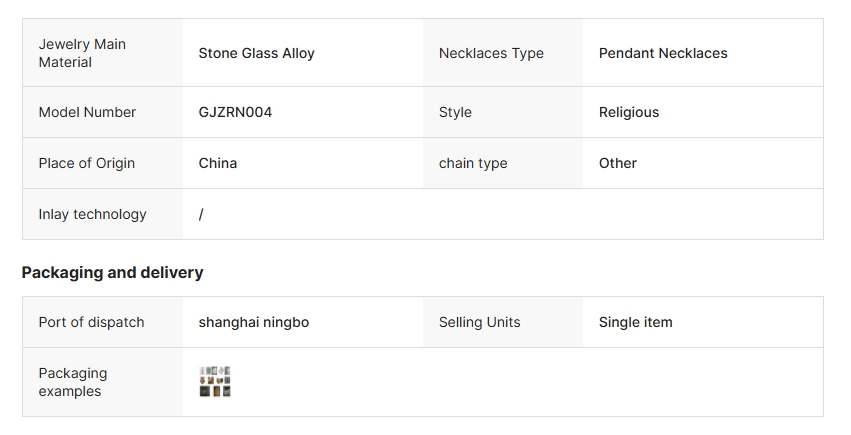Viewport: 851px width, 435px height.
Task: Click the chain type value 'Other'
Action: pyautogui.click(x=618, y=163)
